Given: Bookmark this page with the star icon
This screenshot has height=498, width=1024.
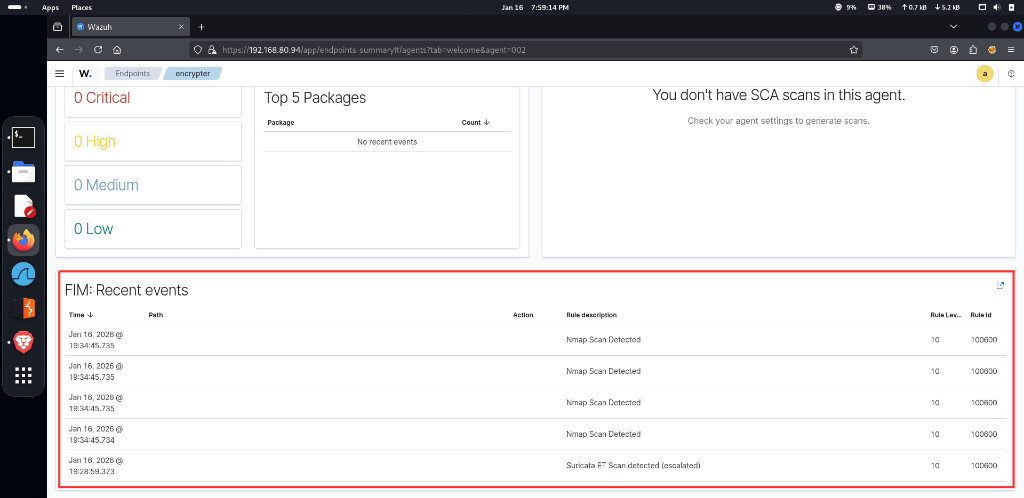Looking at the screenshot, I should click(x=853, y=50).
